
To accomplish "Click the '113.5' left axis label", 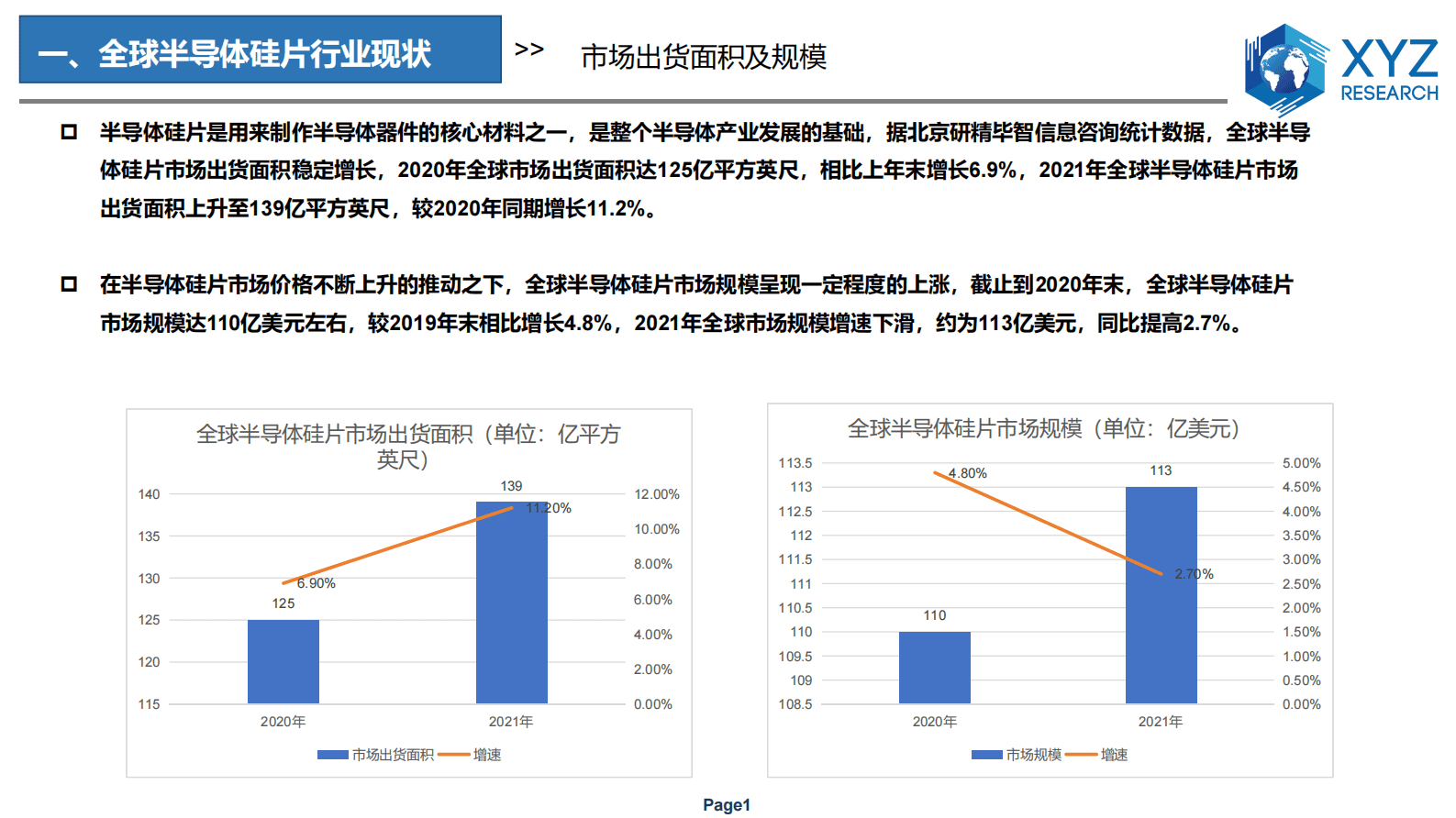I will (x=795, y=463).
